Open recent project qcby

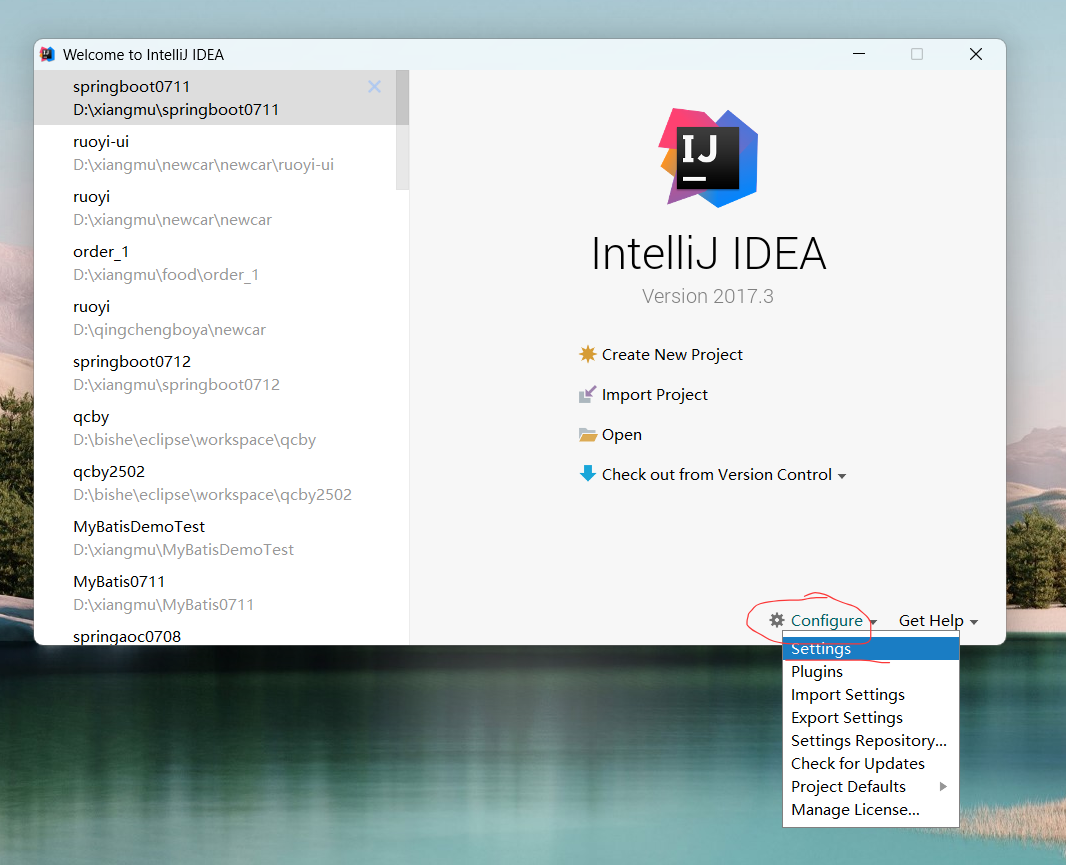tap(215, 428)
